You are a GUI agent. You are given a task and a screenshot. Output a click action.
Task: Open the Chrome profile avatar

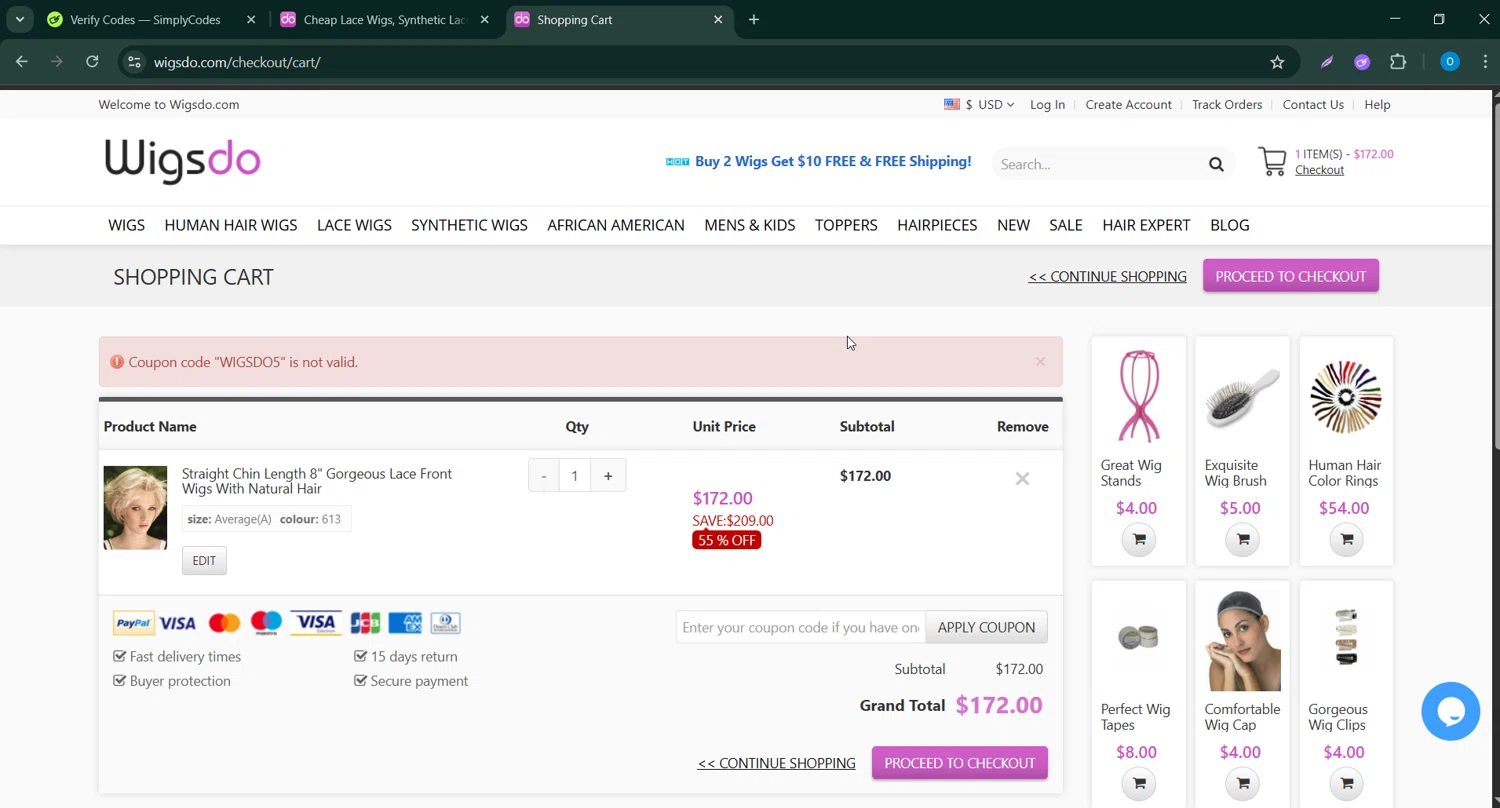point(1449,62)
